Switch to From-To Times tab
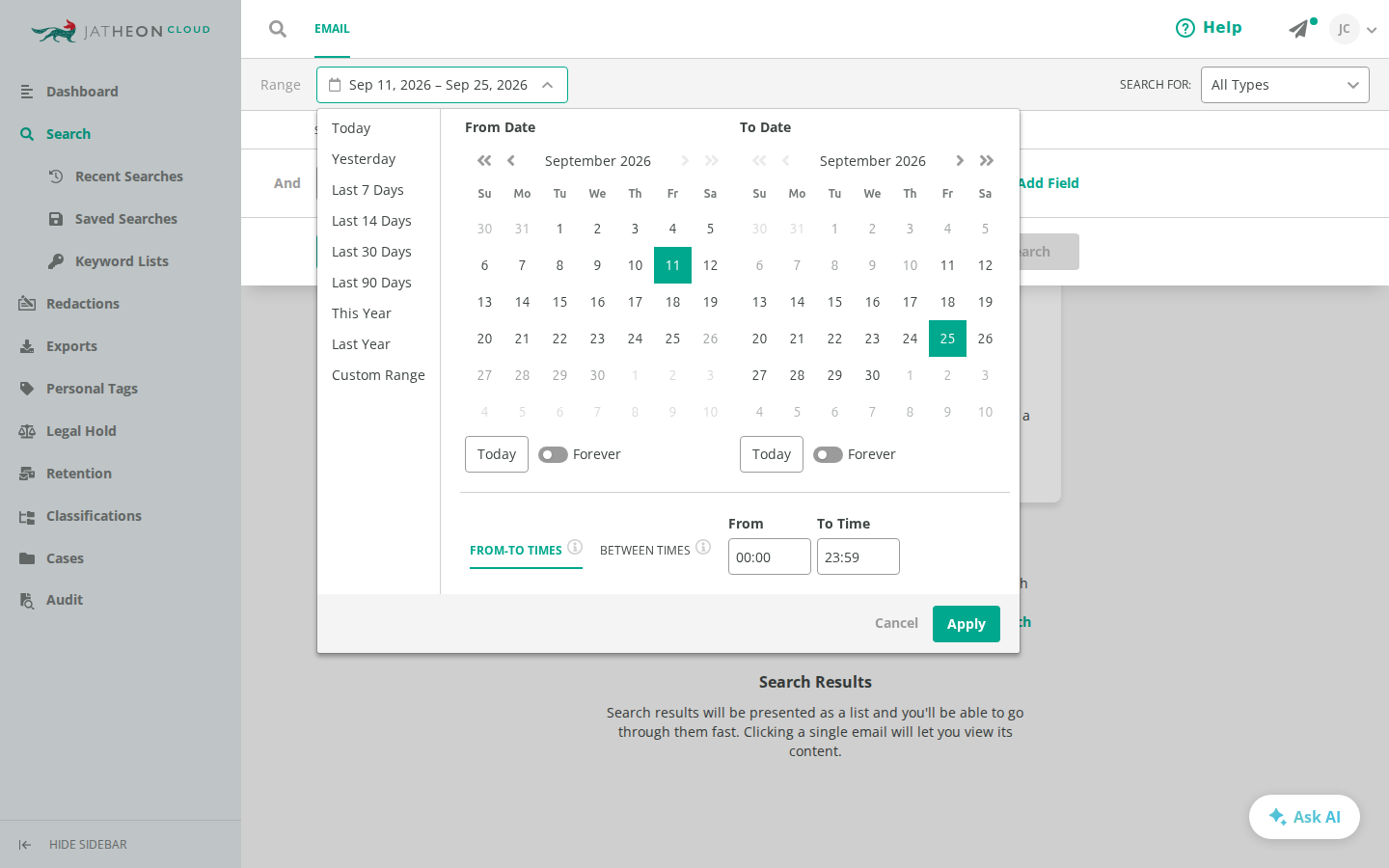Image resolution: width=1389 pixels, height=868 pixels. point(516,551)
